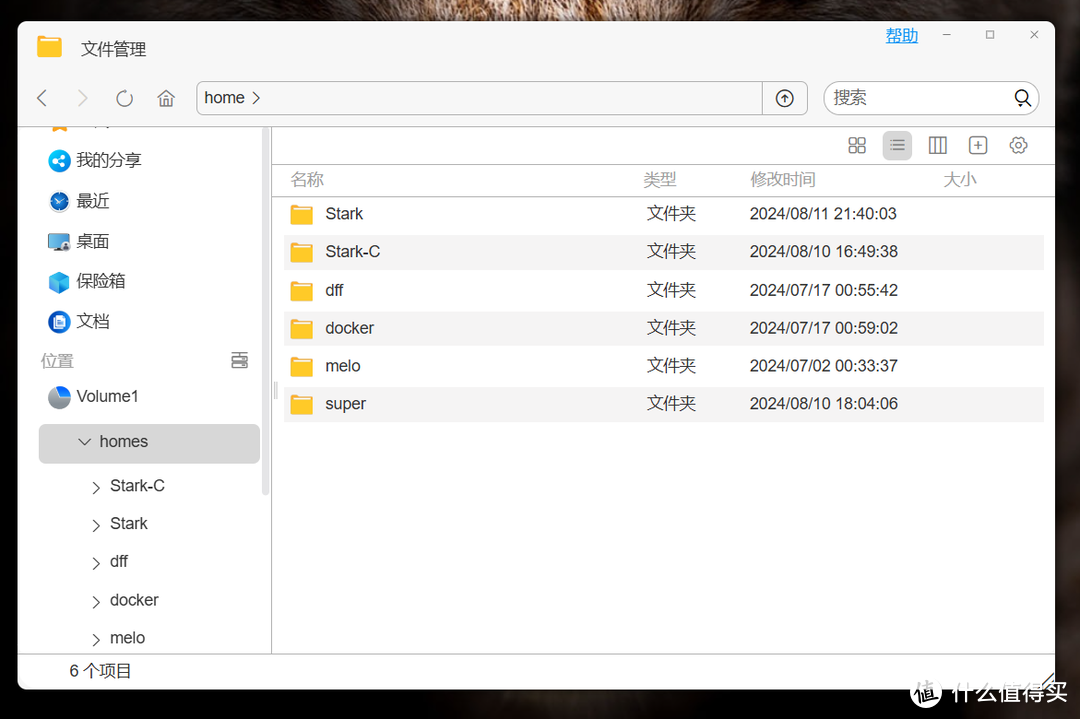Viewport: 1080px width, 719px height.
Task: Click the storage icon beside 位置 header
Action: click(239, 360)
